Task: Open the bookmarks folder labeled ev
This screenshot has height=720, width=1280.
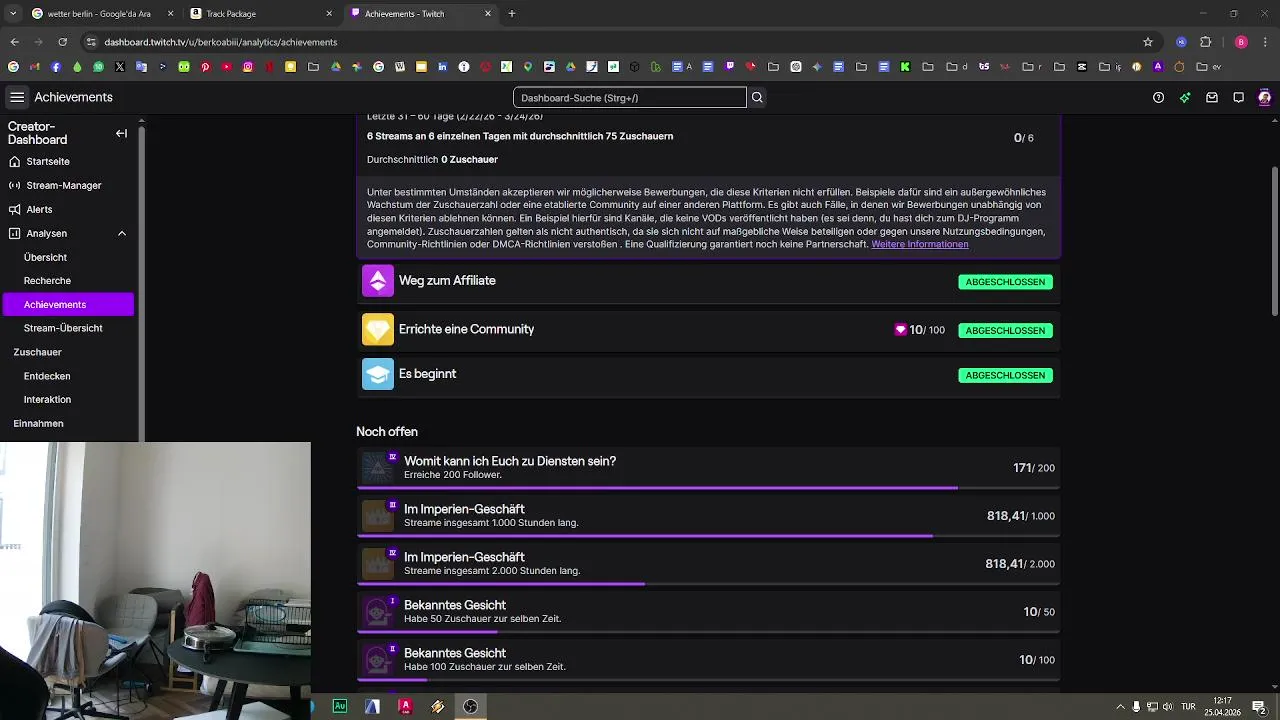Action: [1208, 67]
